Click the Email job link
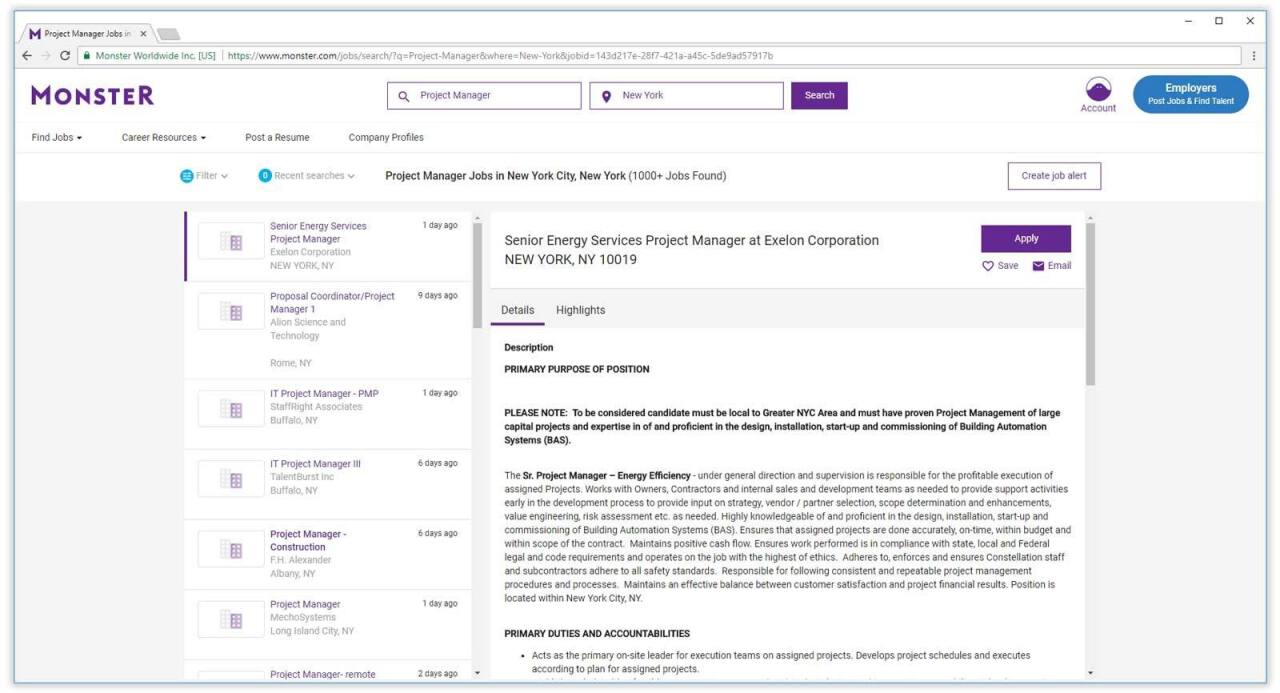 point(1051,266)
